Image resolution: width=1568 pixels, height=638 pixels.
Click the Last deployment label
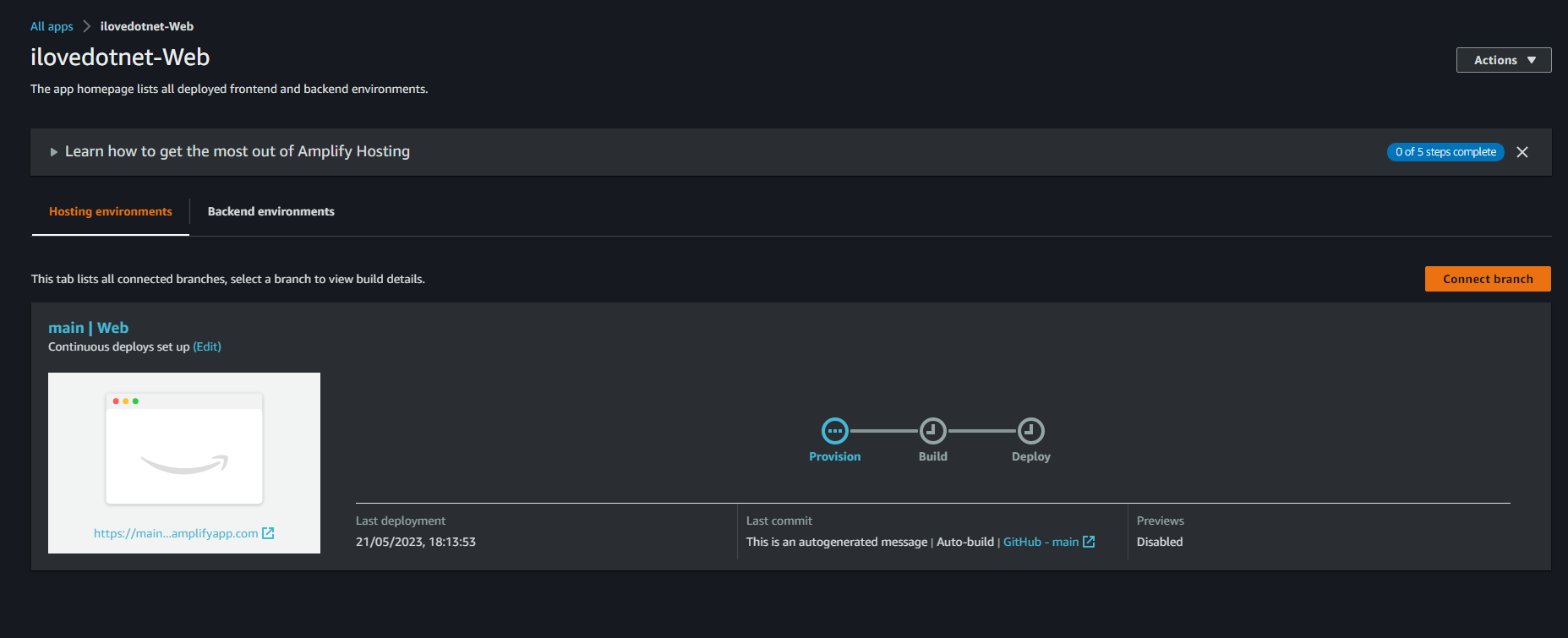tap(401, 521)
